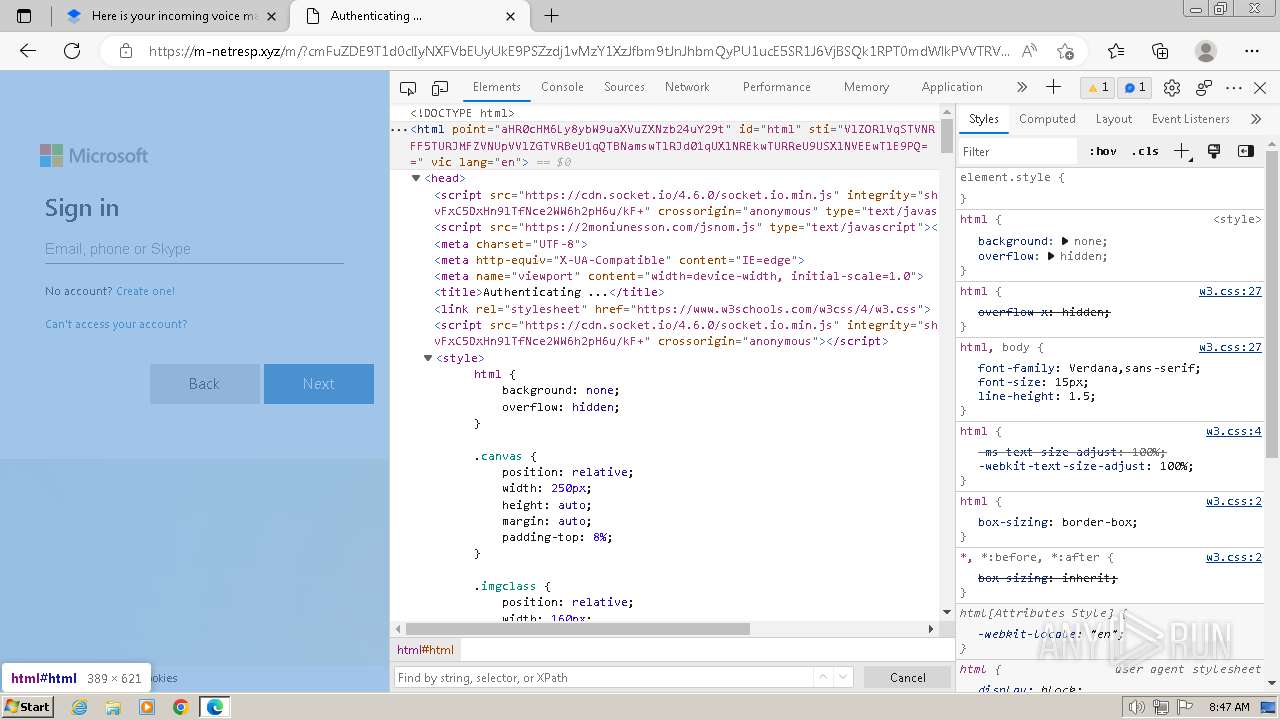View site information lock icon

click(x=126, y=51)
